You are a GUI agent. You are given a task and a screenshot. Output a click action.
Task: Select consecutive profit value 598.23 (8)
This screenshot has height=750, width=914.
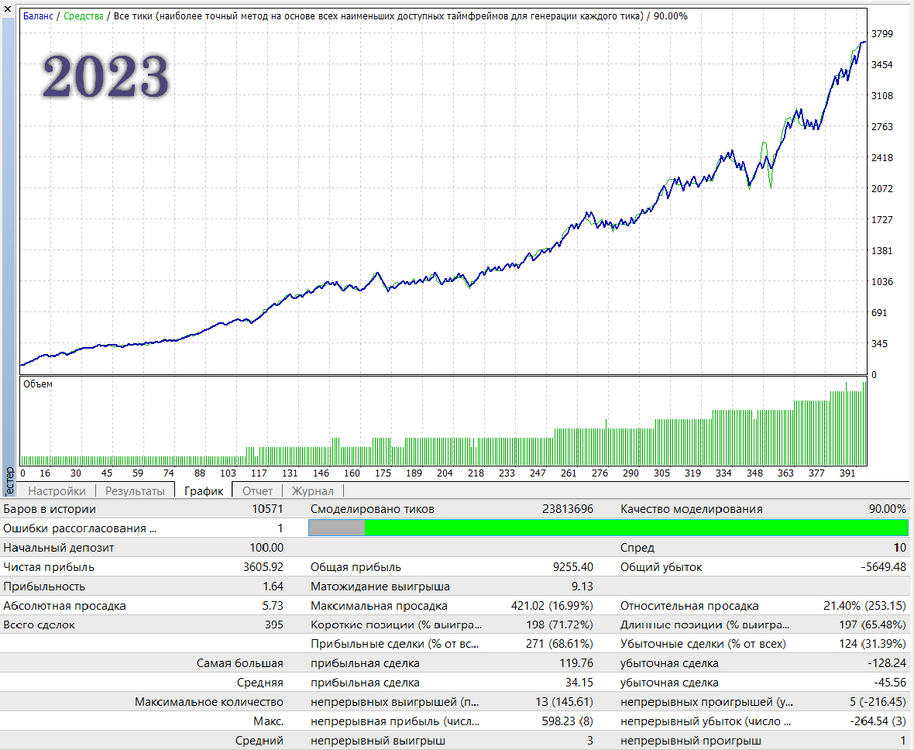click(x=567, y=721)
